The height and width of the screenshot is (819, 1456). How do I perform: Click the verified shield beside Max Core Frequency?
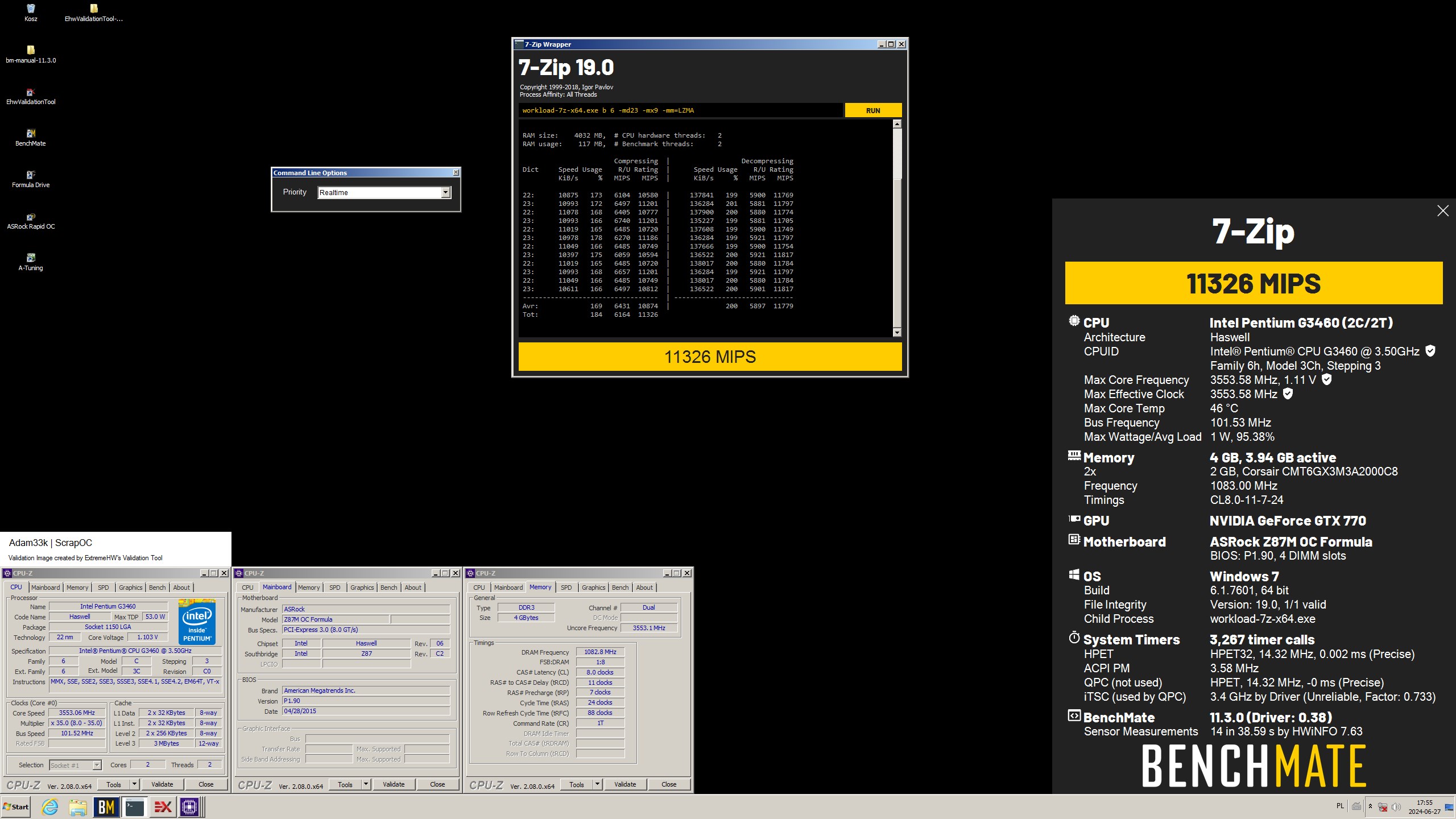click(1326, 379)
